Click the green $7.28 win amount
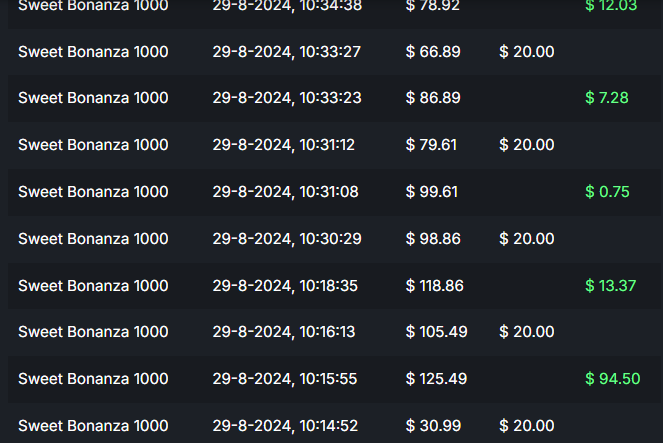The height and width of the screenshot is (443, 663). click(x=606, y=98)
